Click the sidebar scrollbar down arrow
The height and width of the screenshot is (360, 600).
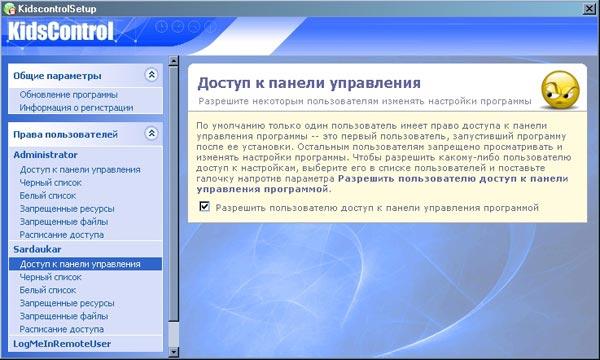pos(173,352)
